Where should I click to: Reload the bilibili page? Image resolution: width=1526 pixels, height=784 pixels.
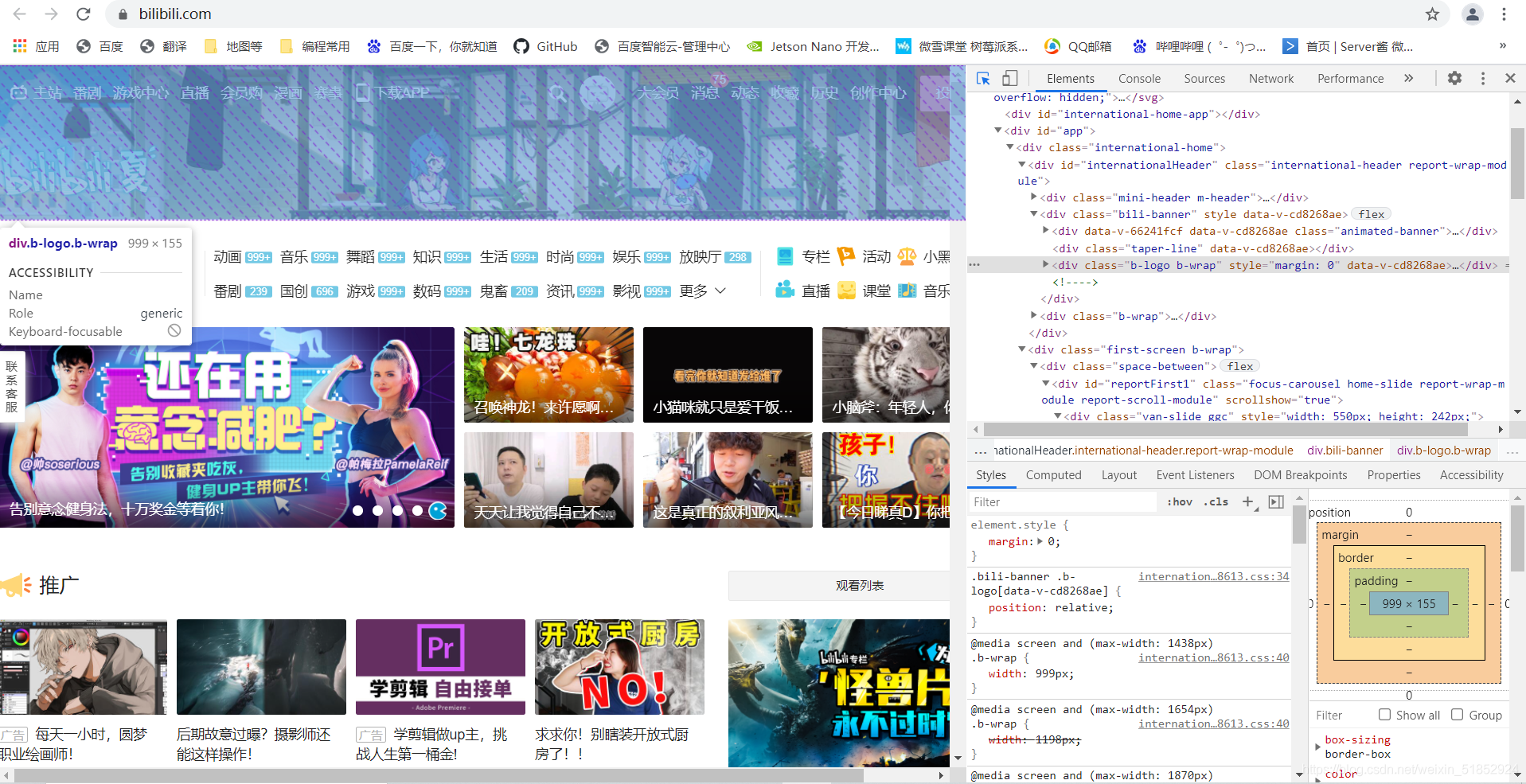[x=84, y=14]
